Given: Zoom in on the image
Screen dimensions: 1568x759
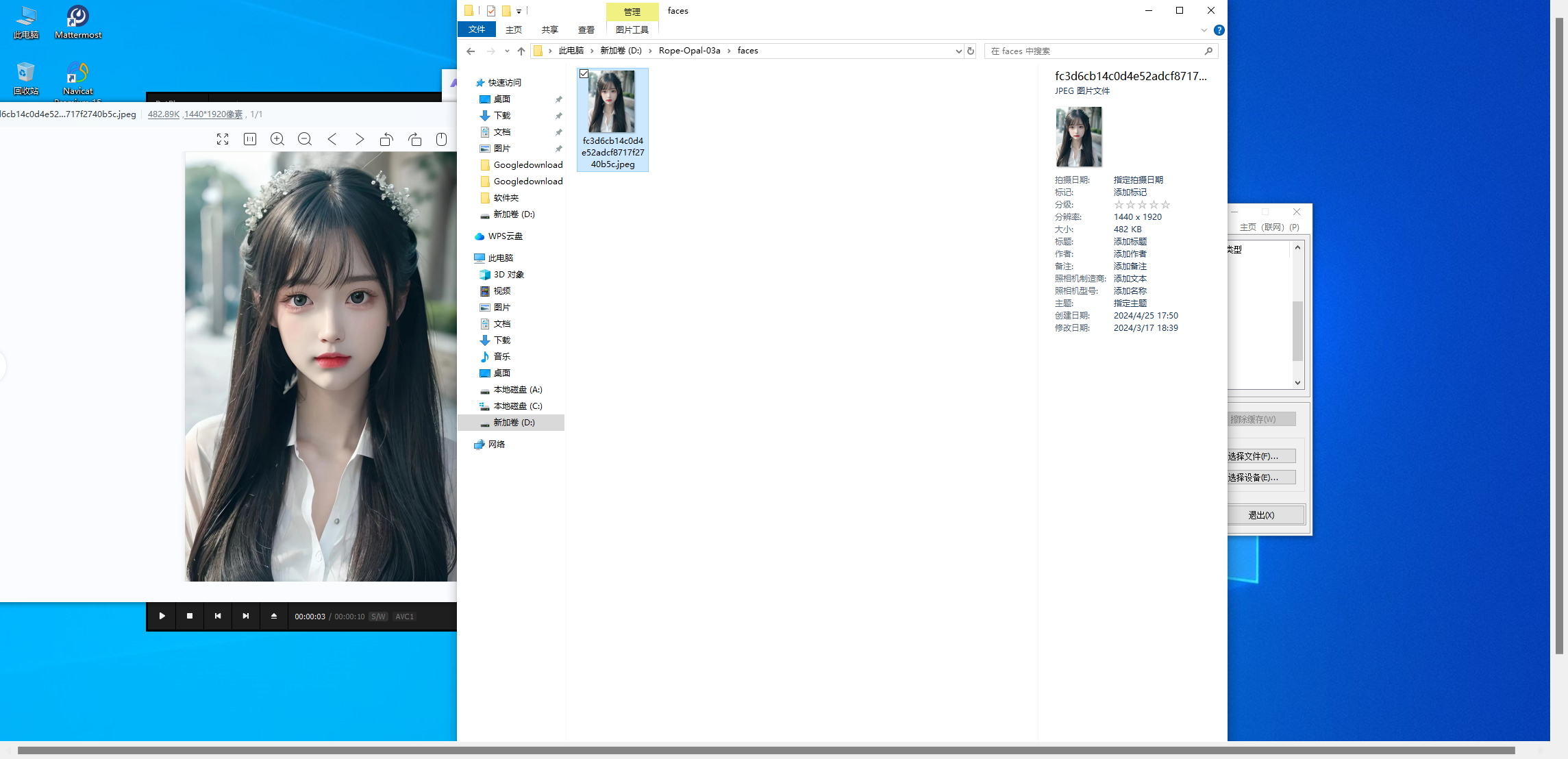Looking at the screenshot, I should click(x=277, y=140).
